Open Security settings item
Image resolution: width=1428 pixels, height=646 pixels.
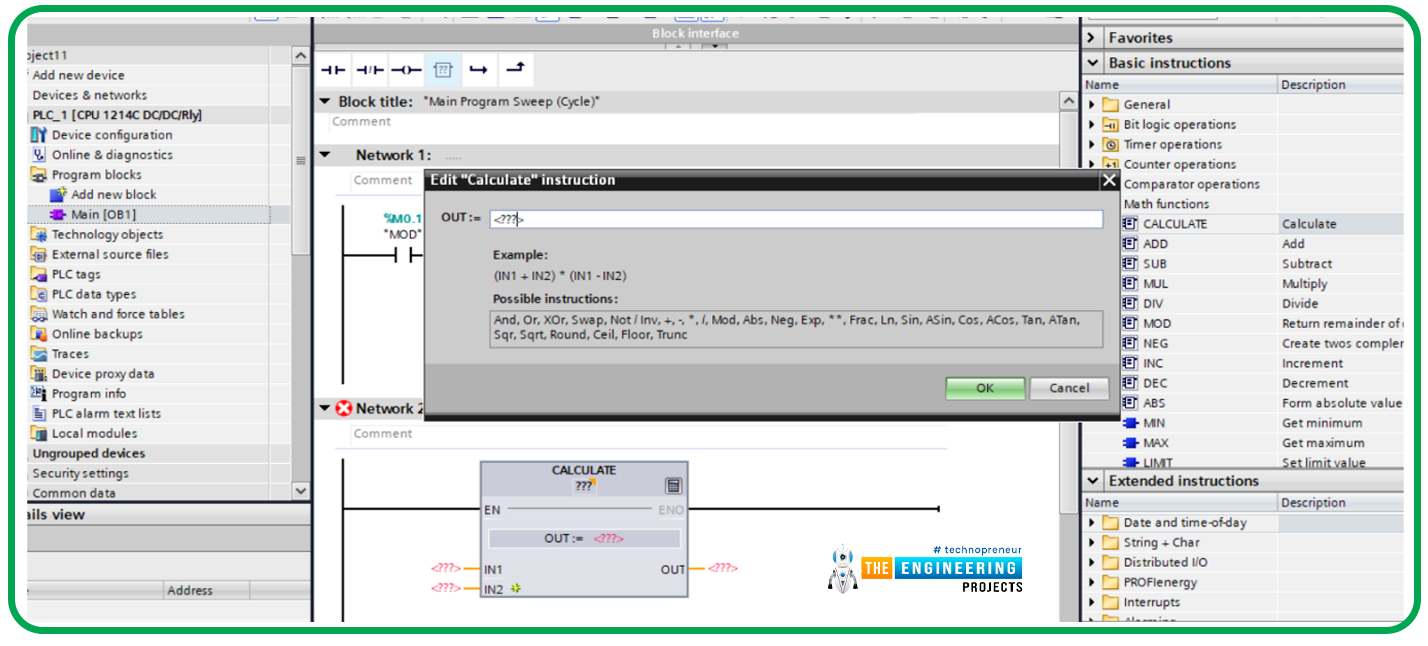81,474
